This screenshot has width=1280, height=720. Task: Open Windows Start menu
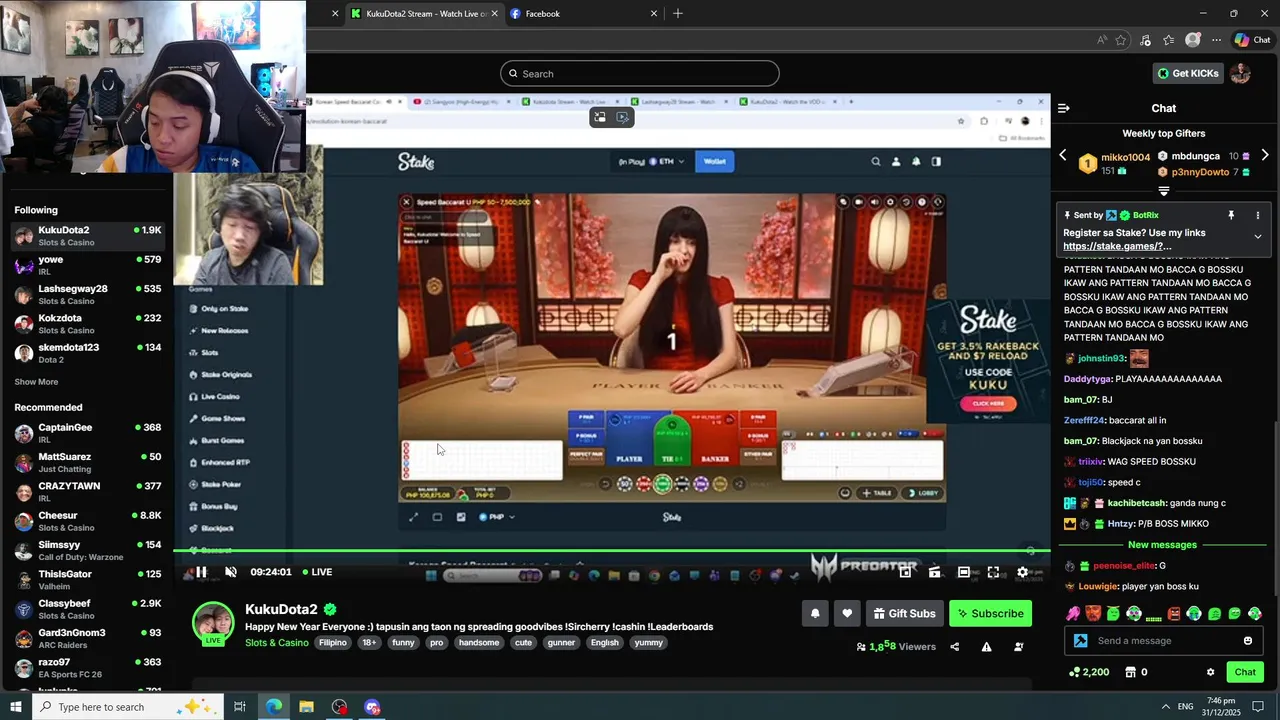pos(15,707)
